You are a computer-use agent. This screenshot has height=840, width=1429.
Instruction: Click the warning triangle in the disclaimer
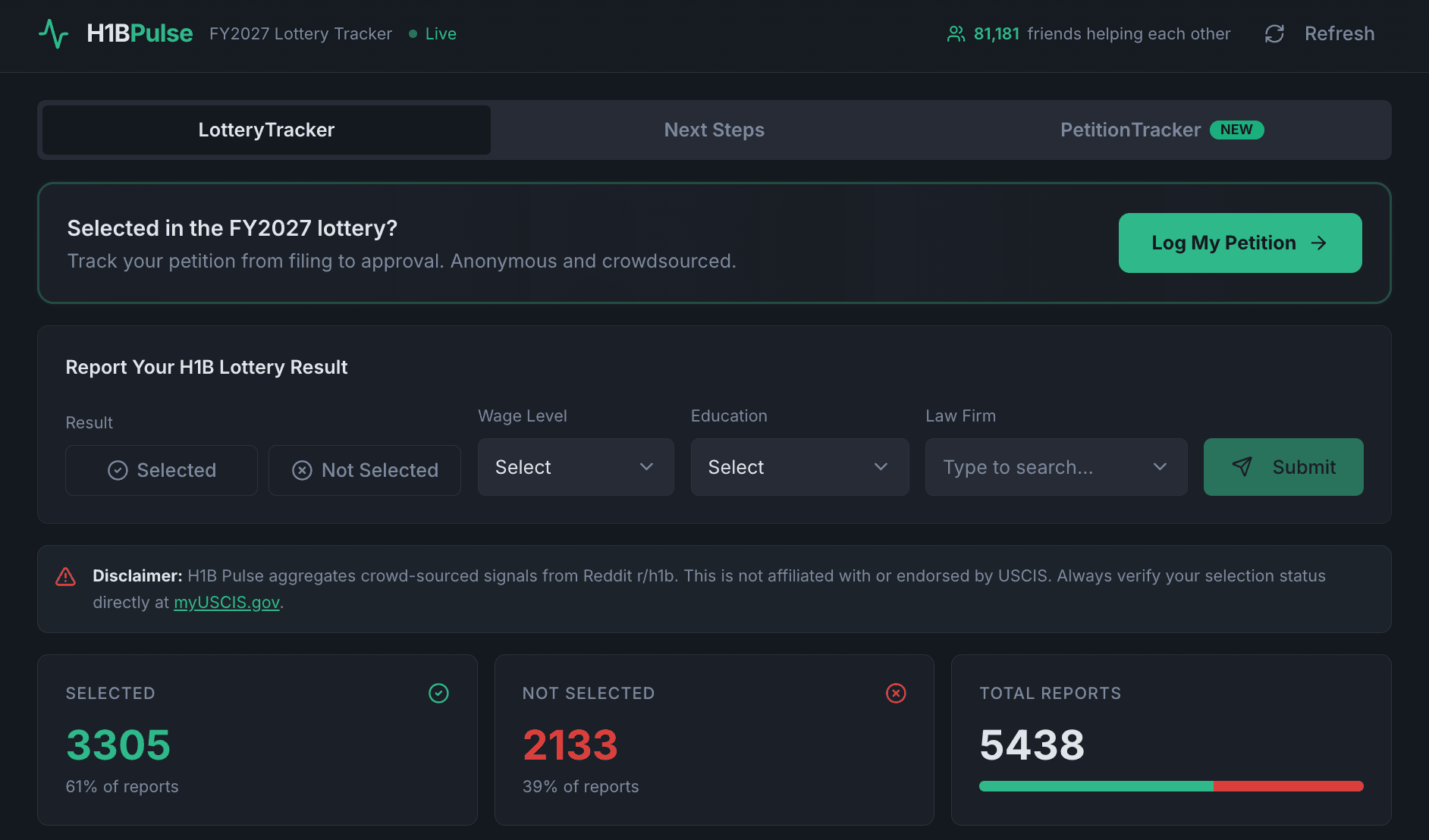click(x=66, y=576)
